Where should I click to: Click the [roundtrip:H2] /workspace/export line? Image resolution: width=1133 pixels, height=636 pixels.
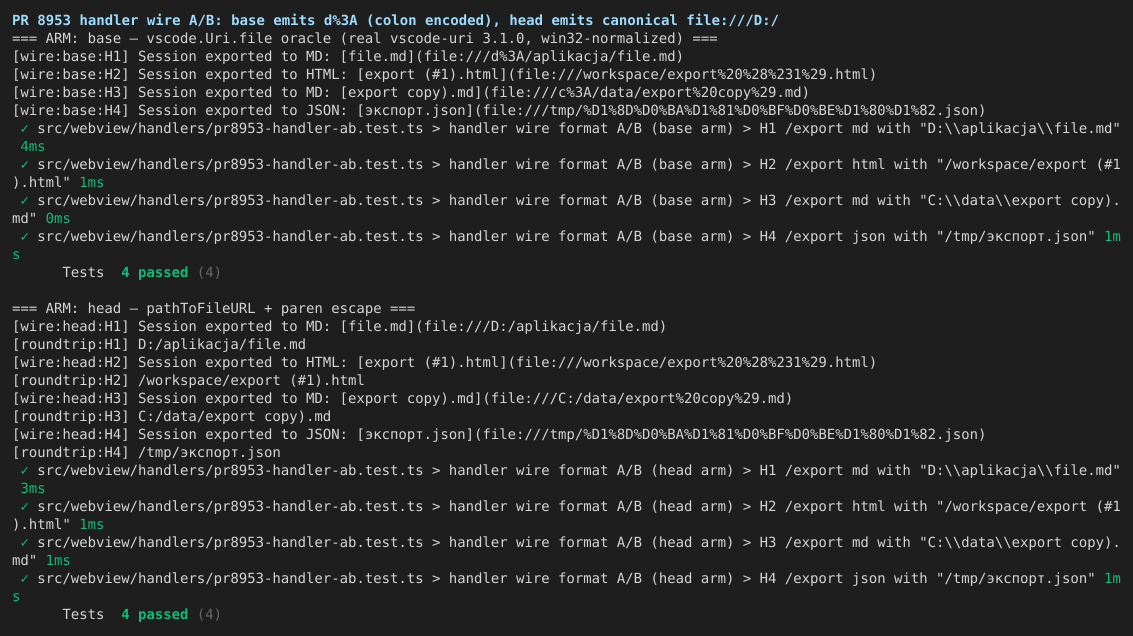click(188, 380)
